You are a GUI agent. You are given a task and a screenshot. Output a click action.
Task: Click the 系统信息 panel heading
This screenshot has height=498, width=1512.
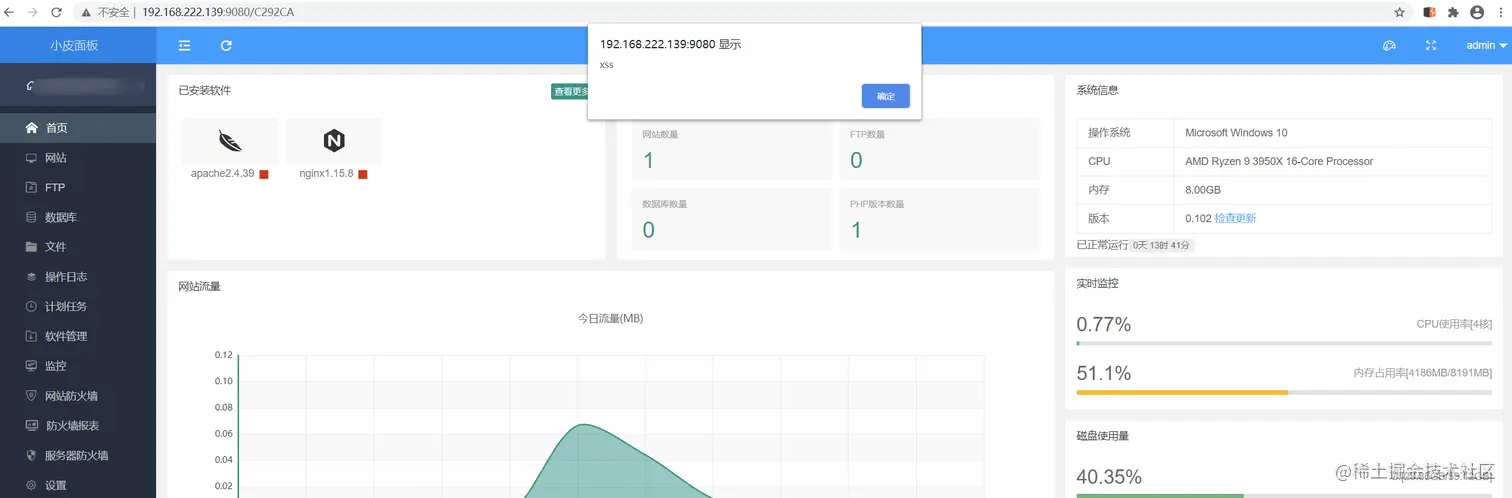click(x=1097, y=90)
